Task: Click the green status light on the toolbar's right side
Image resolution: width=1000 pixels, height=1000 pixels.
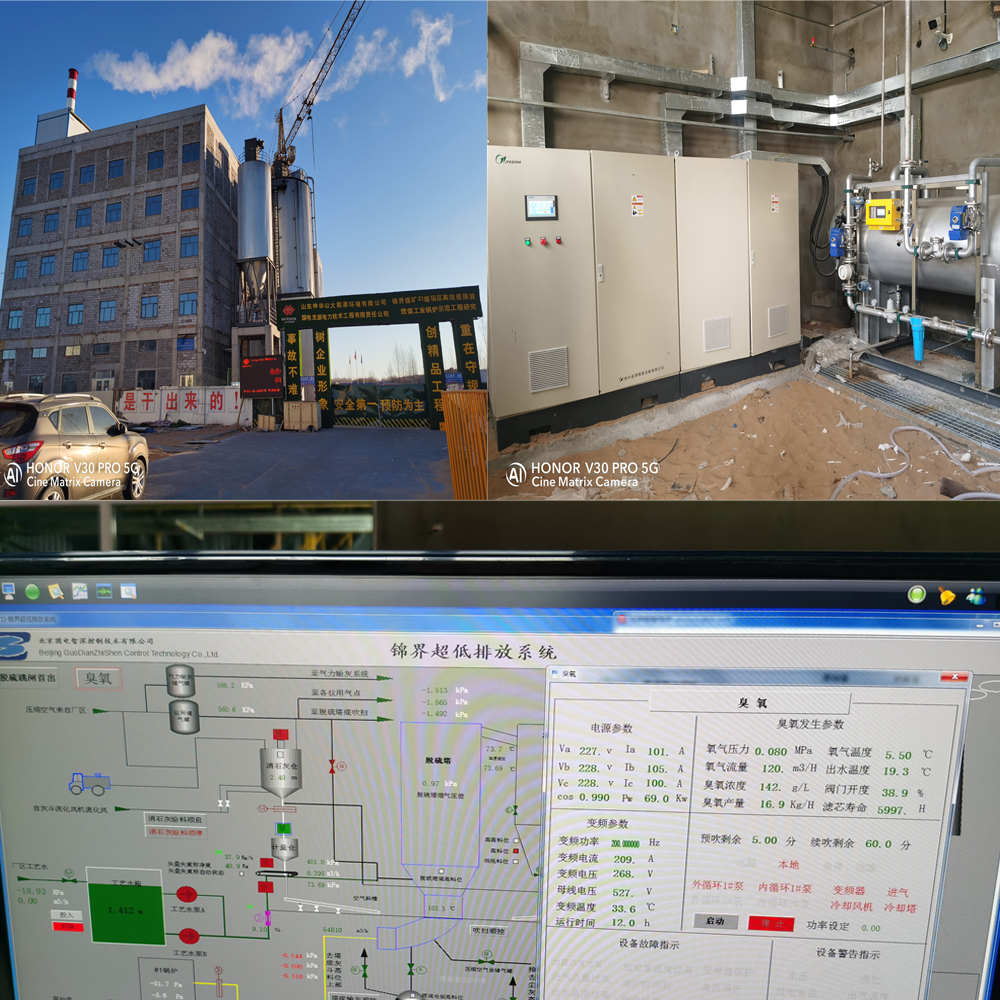Action: click(916, 595)
